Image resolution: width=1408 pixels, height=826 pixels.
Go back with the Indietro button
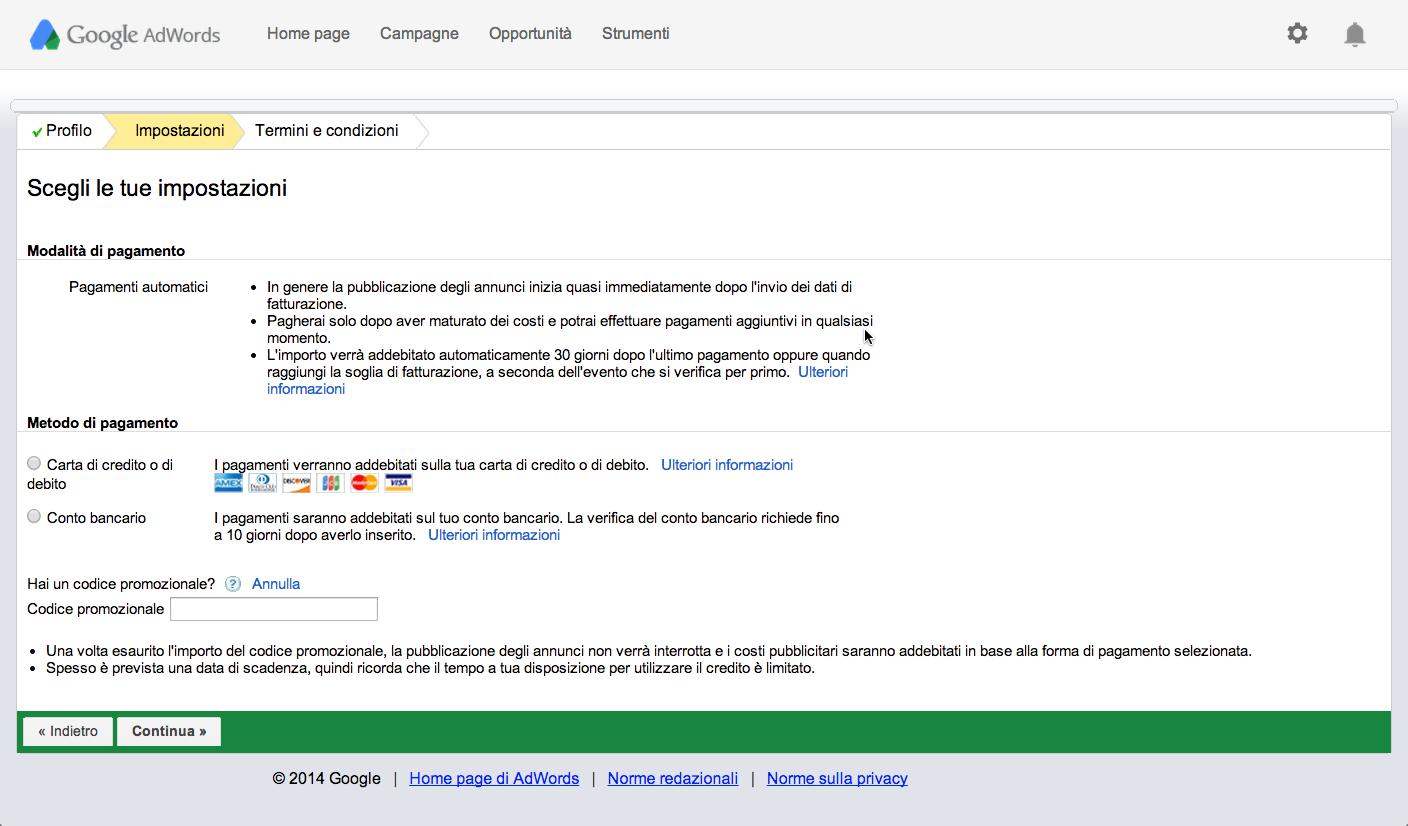tap(68, 732)
